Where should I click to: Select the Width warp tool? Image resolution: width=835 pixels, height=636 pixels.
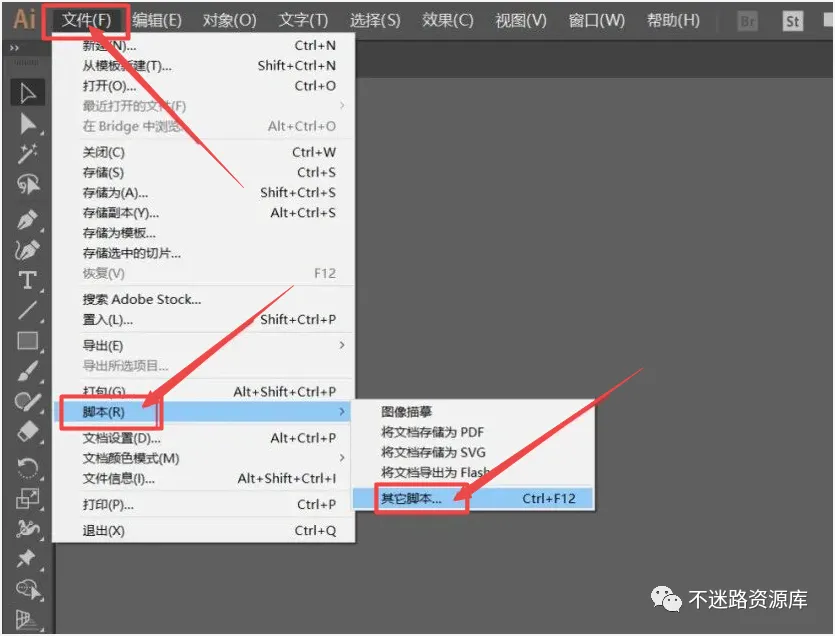point(27,529)
